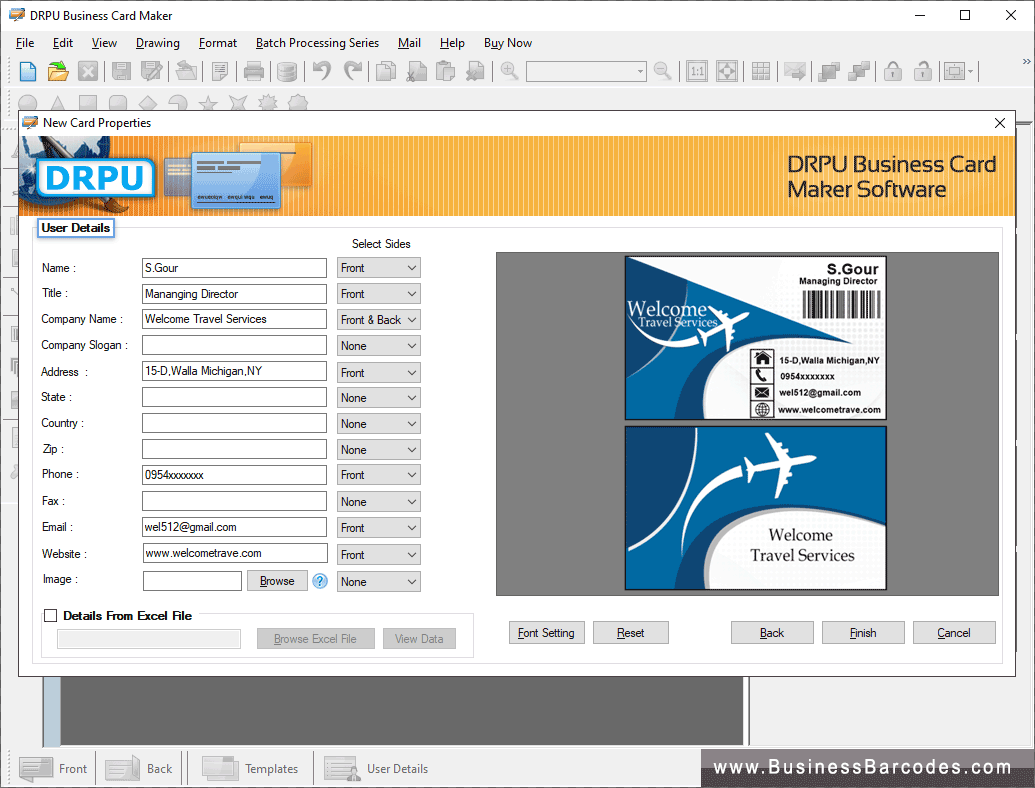This screenshot has height=788, width=1035.
Task: Redo the last undone action
Action: (x=351, y=71)
